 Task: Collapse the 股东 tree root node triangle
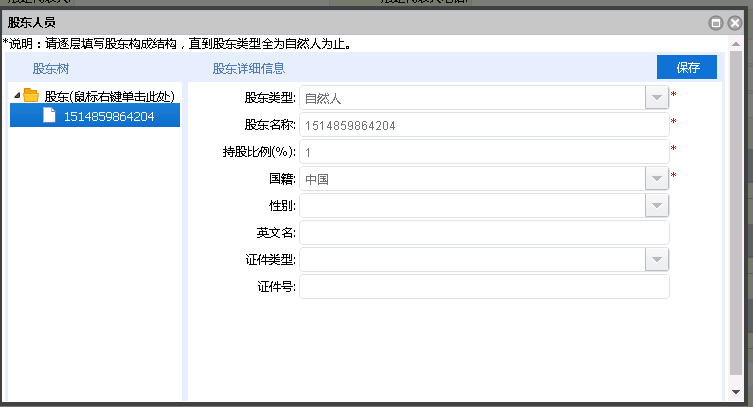coord(17,96)
